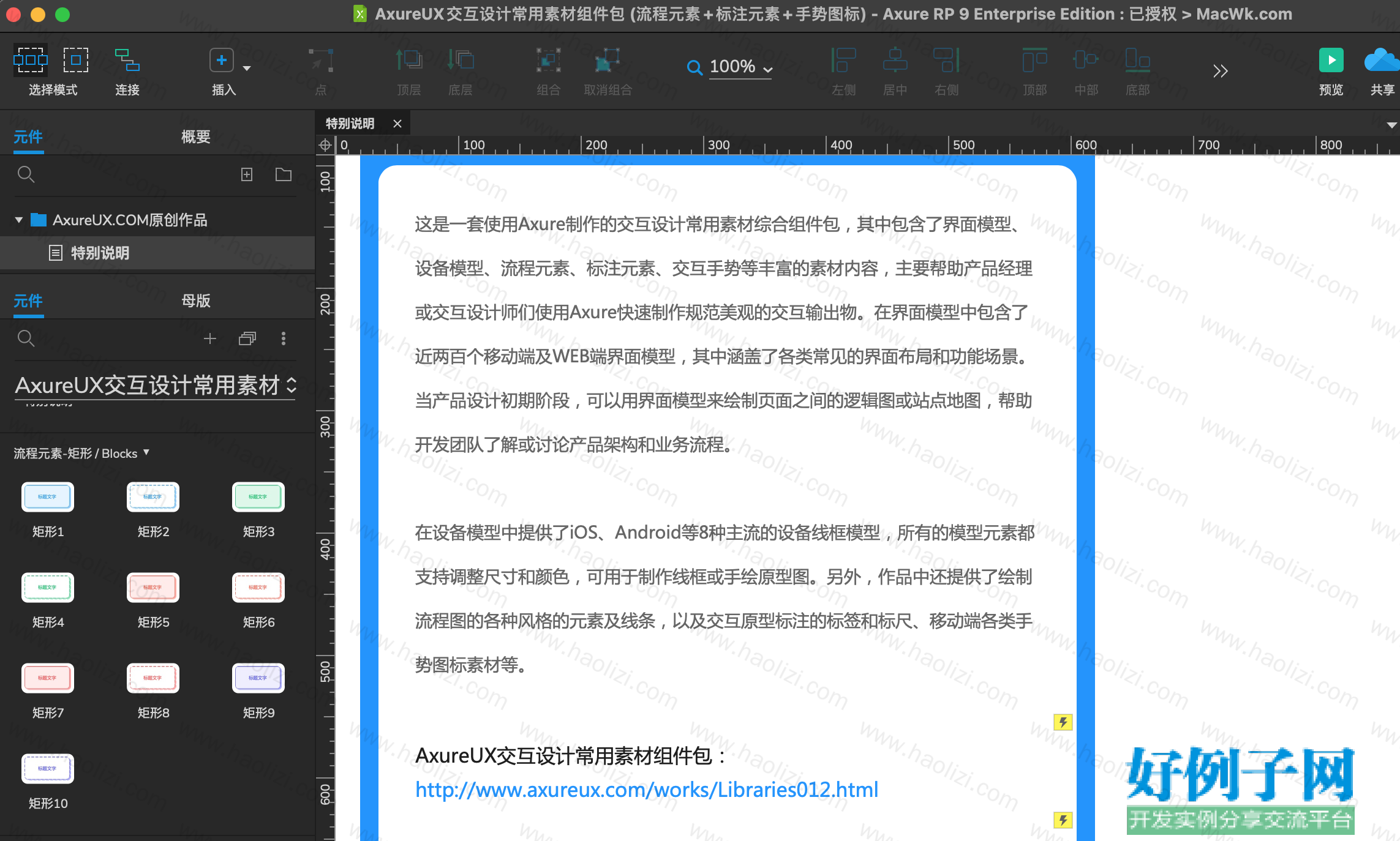1400x841 pixels.
Task: Click the 预览 preview play button
Action: click(x=1331, y=60)
